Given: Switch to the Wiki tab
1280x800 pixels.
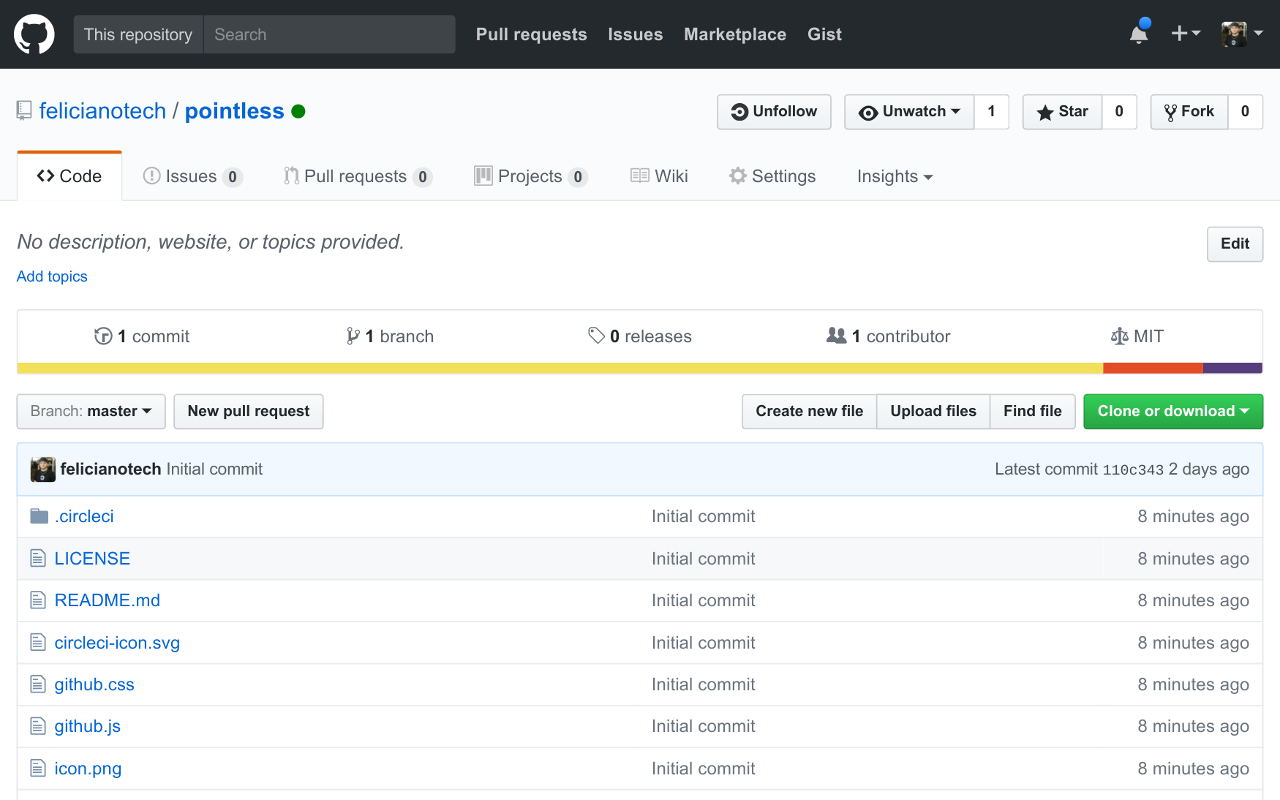Looking at the screenshot, I should [x=659, y=176].
